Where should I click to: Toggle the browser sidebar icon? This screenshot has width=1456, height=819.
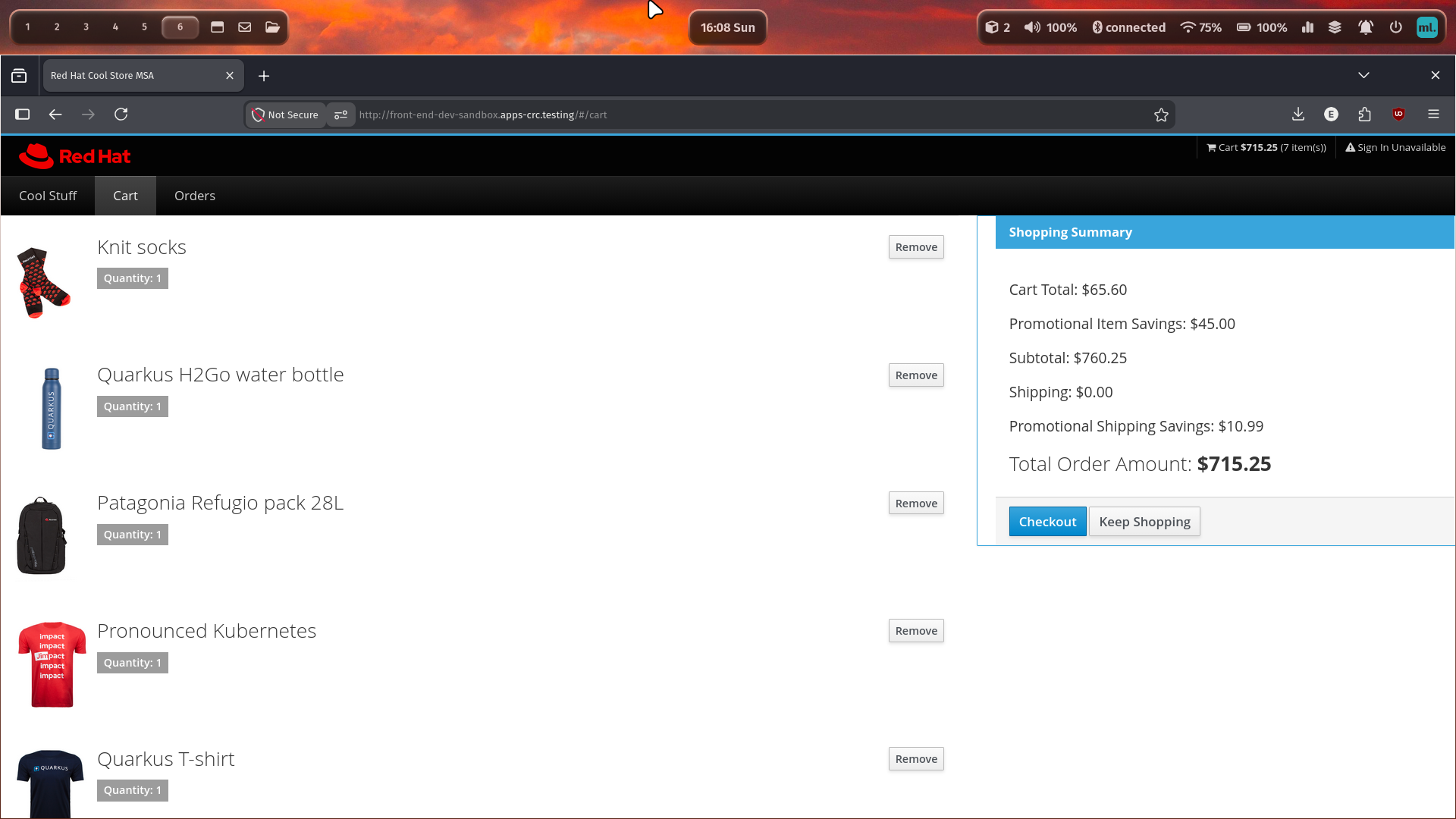(x=22, y=115)
